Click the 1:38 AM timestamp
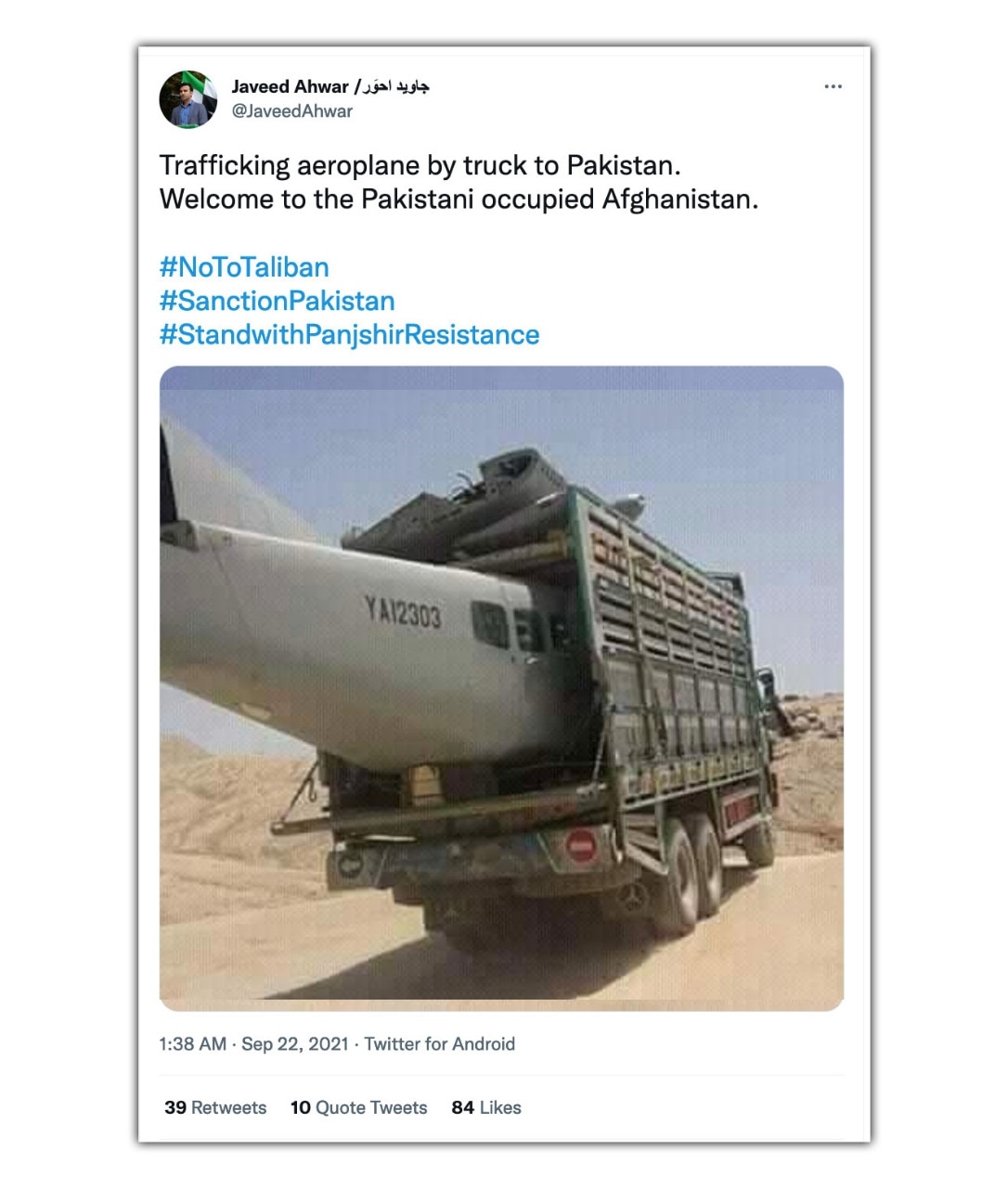This screenshot has height=1188, width=1008. pos(192,1044)
